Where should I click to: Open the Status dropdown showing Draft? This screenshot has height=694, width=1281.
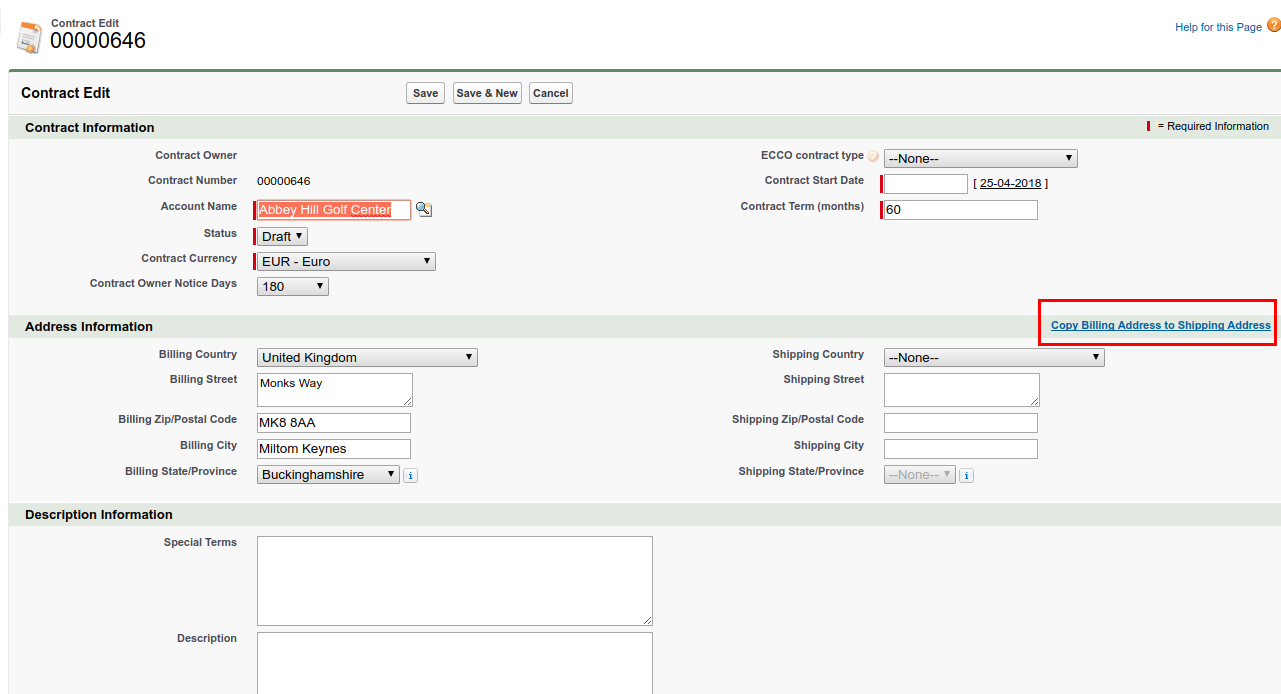click(282, 237)
